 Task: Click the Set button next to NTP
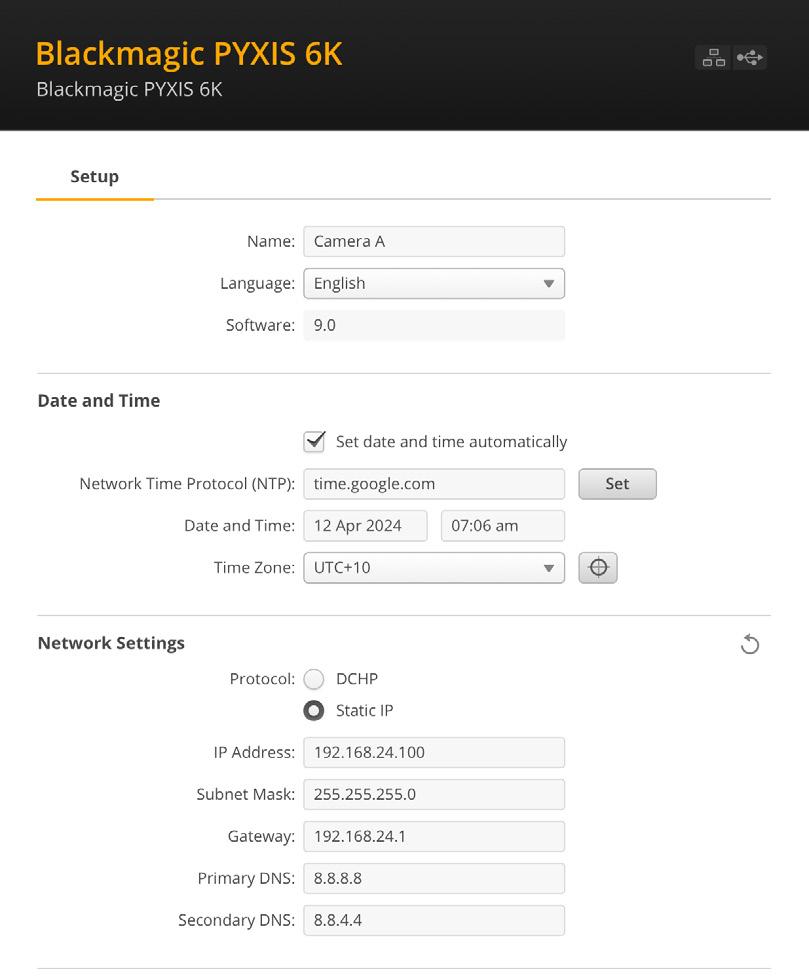coord(617,484)
